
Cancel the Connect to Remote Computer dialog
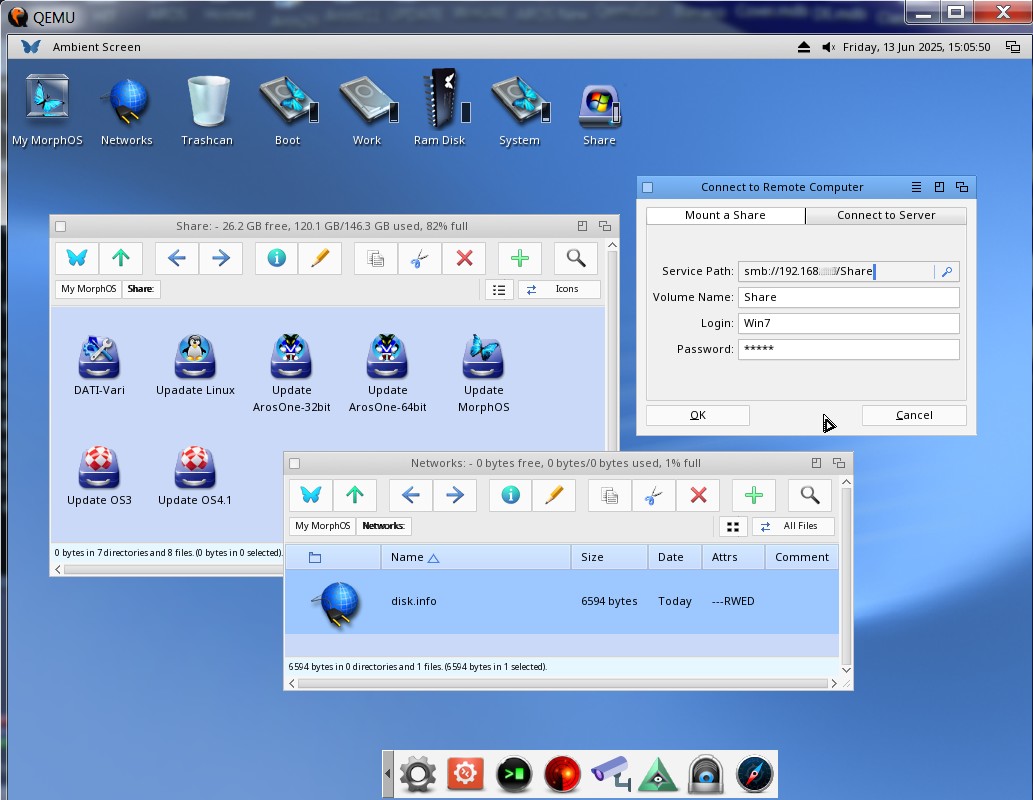pyautogui.click(x=914, y=415)
